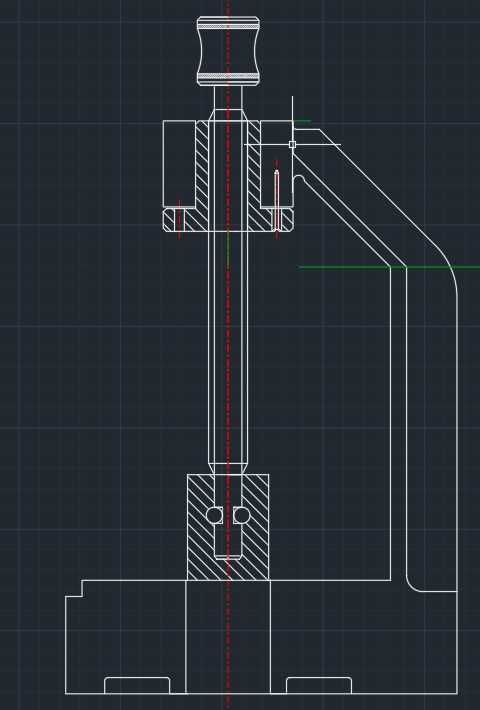The height and width of the screenshot is (710, 480).
Task: Select the left foot slot on base
Action: click(x=137, y=685)
